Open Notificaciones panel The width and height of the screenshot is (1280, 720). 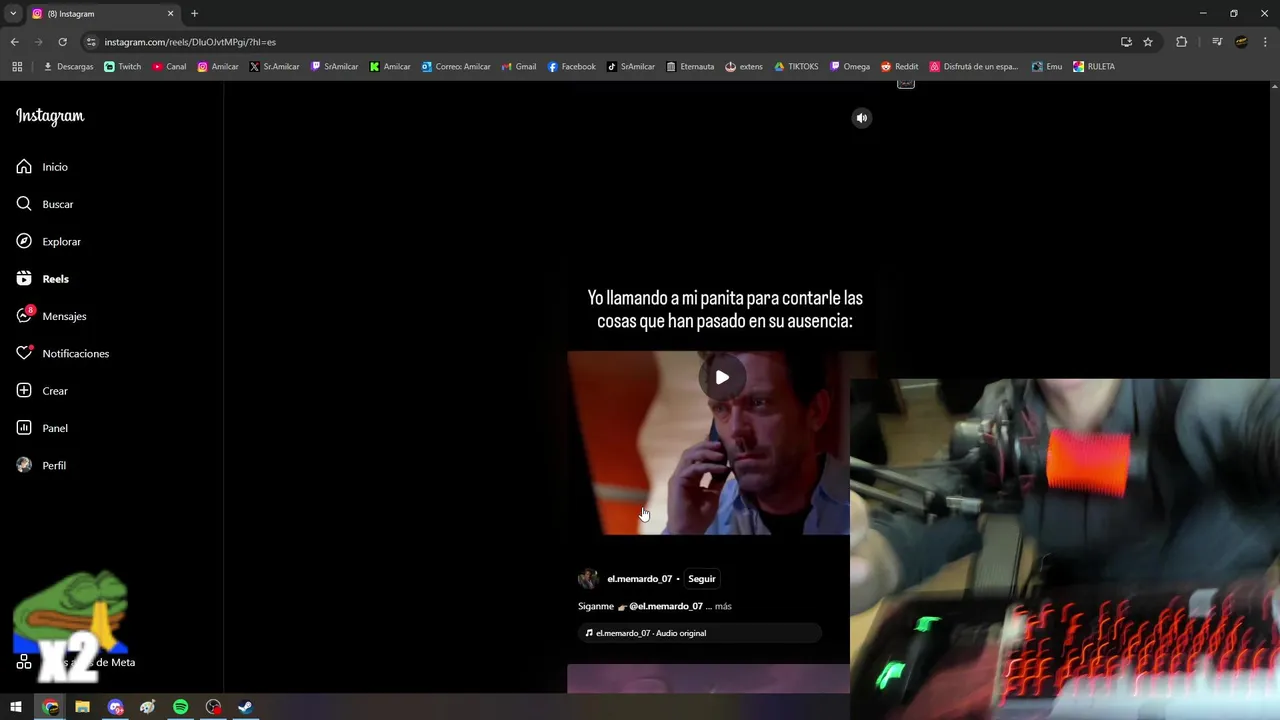tap(63, 353)
